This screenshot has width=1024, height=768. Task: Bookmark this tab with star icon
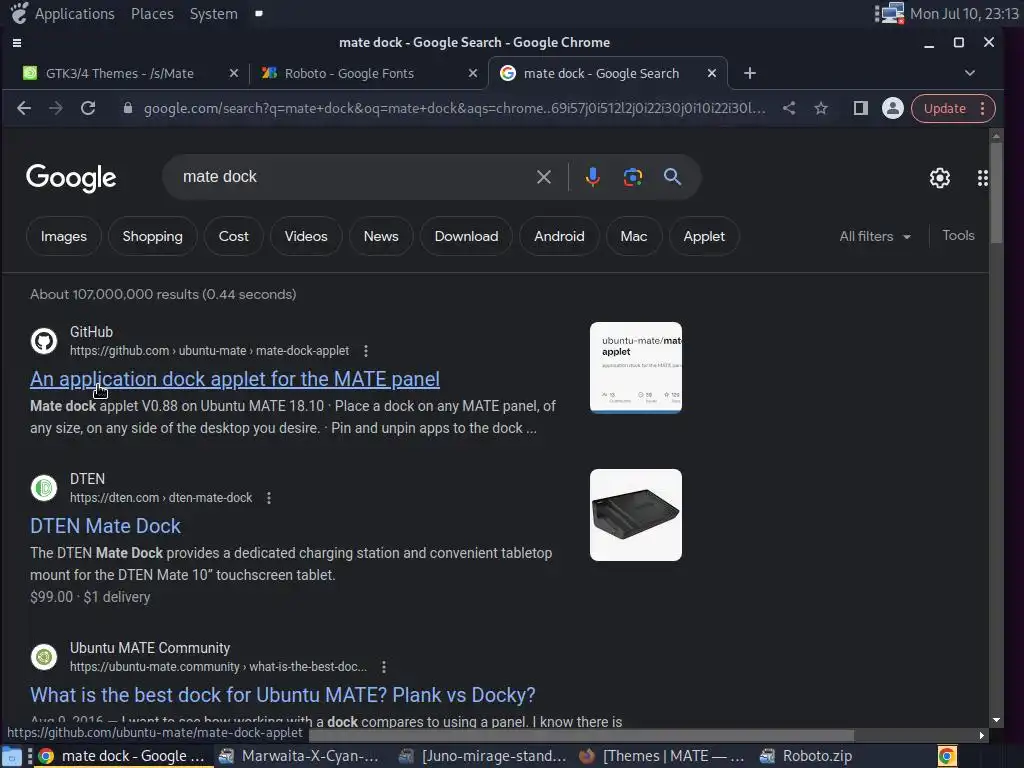click(822, 108)
